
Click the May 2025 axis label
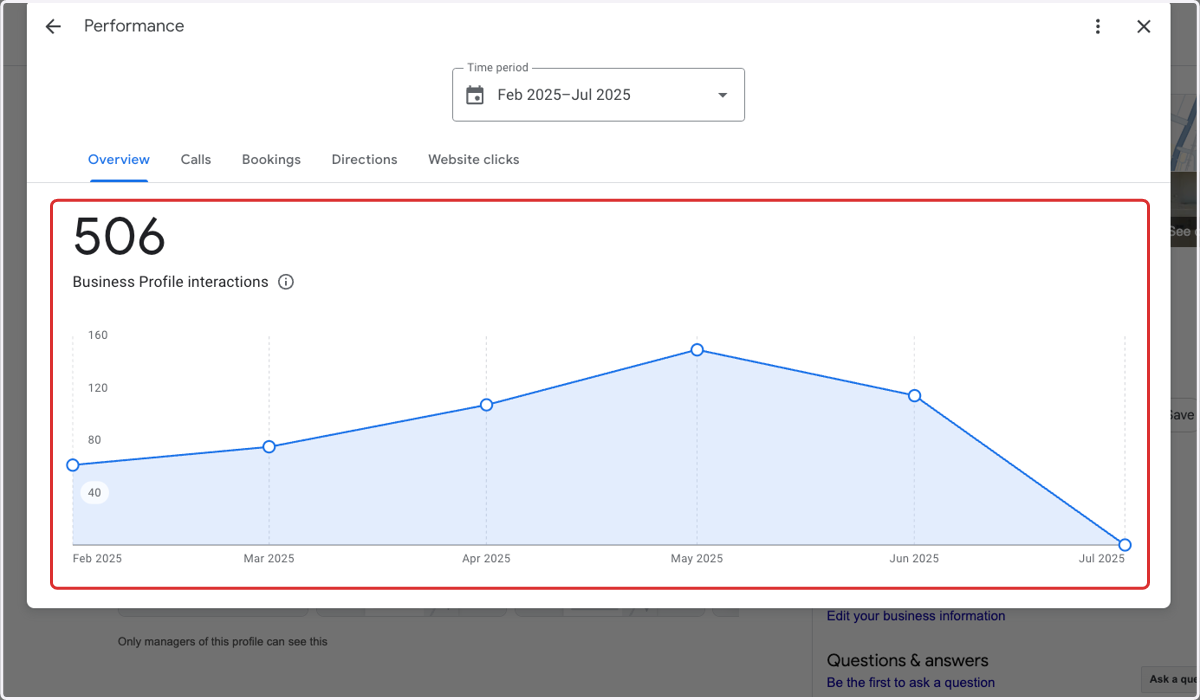coord(697,559)
